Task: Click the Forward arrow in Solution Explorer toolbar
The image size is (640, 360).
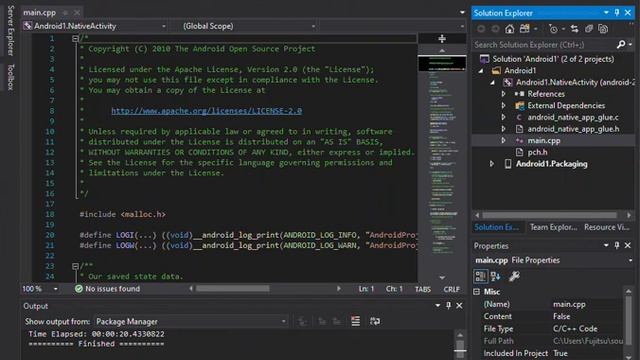Action: tap(495, 29)
